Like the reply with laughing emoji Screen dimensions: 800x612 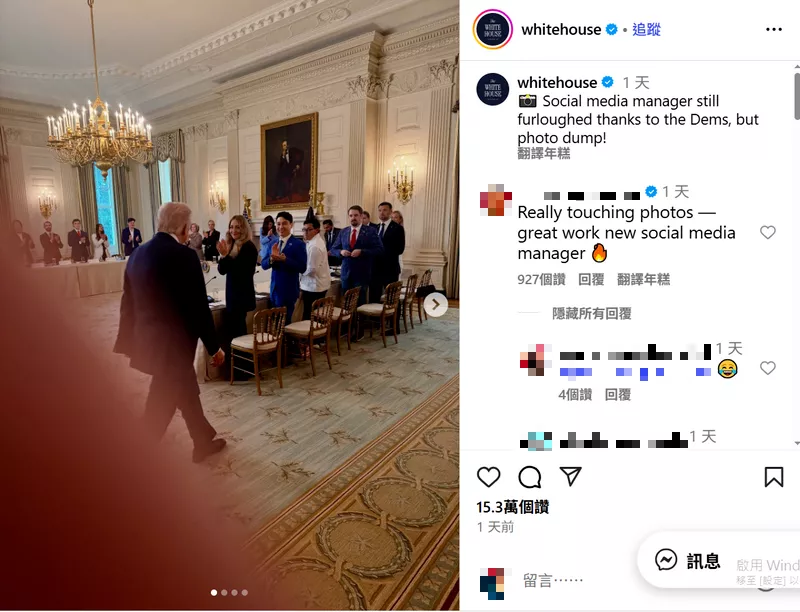click(767, 368)
